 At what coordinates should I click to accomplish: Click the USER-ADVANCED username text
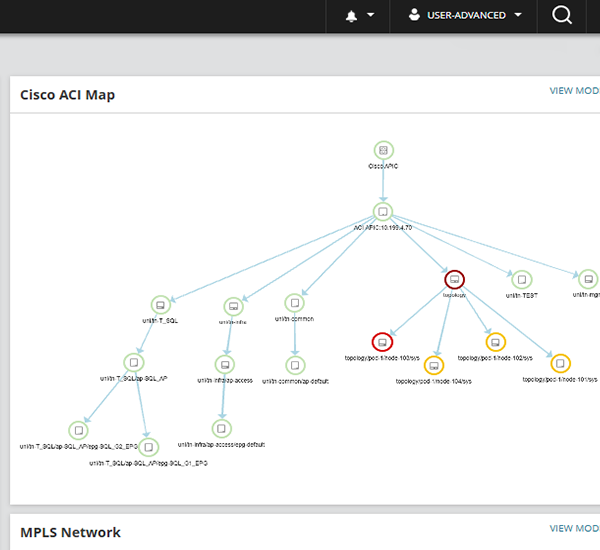[x=466, y=15]
